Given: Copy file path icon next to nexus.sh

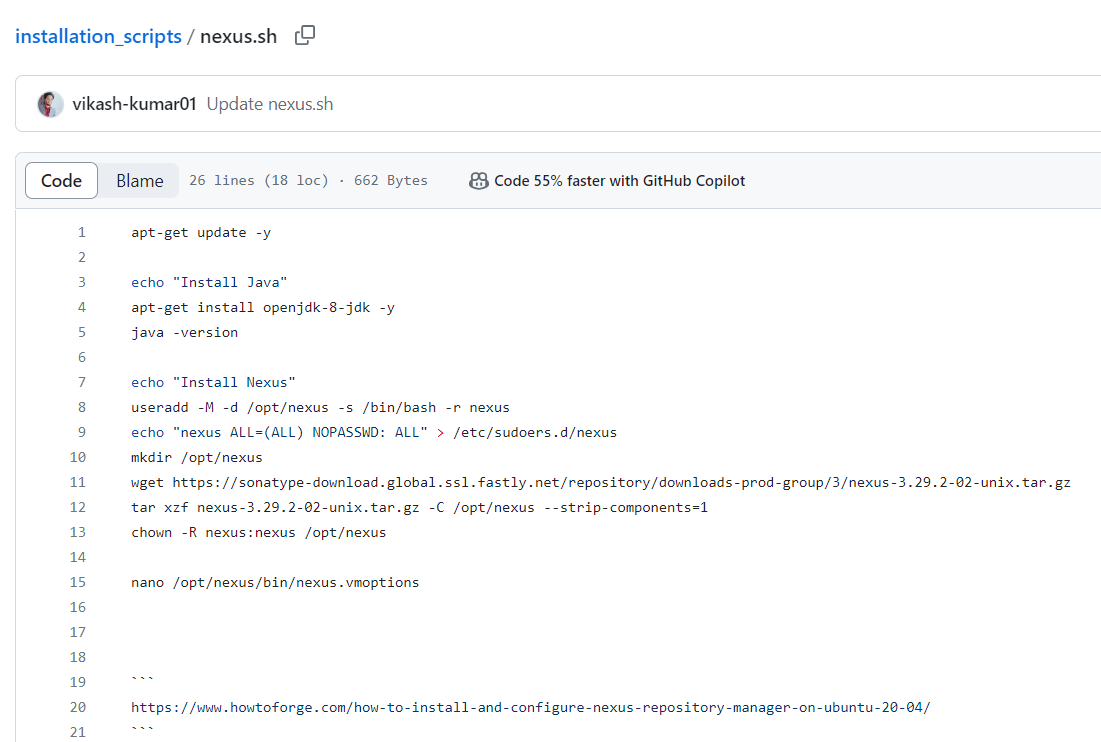Looking at the screenshot, I should [305, 35].
